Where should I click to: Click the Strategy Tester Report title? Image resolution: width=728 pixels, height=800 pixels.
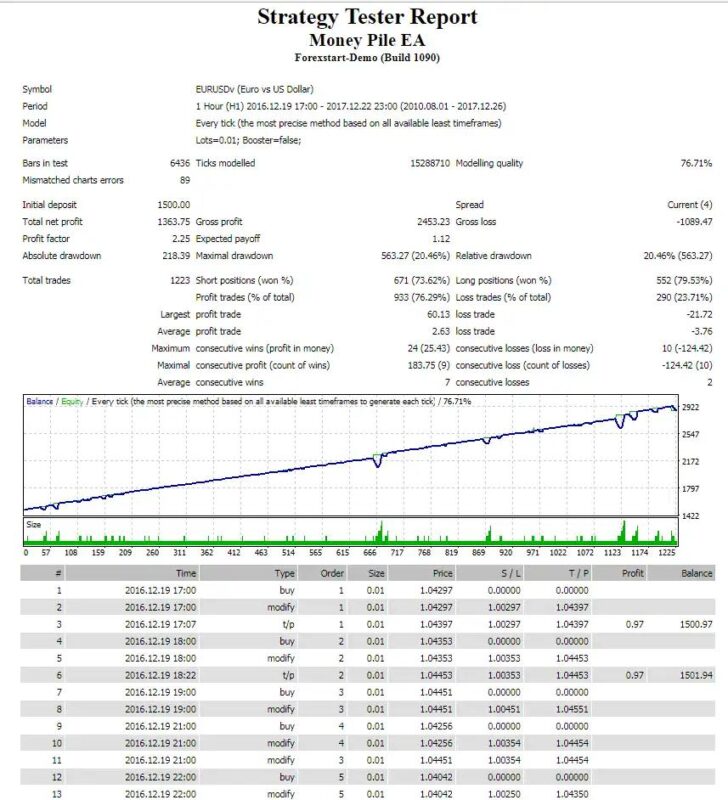367,17
